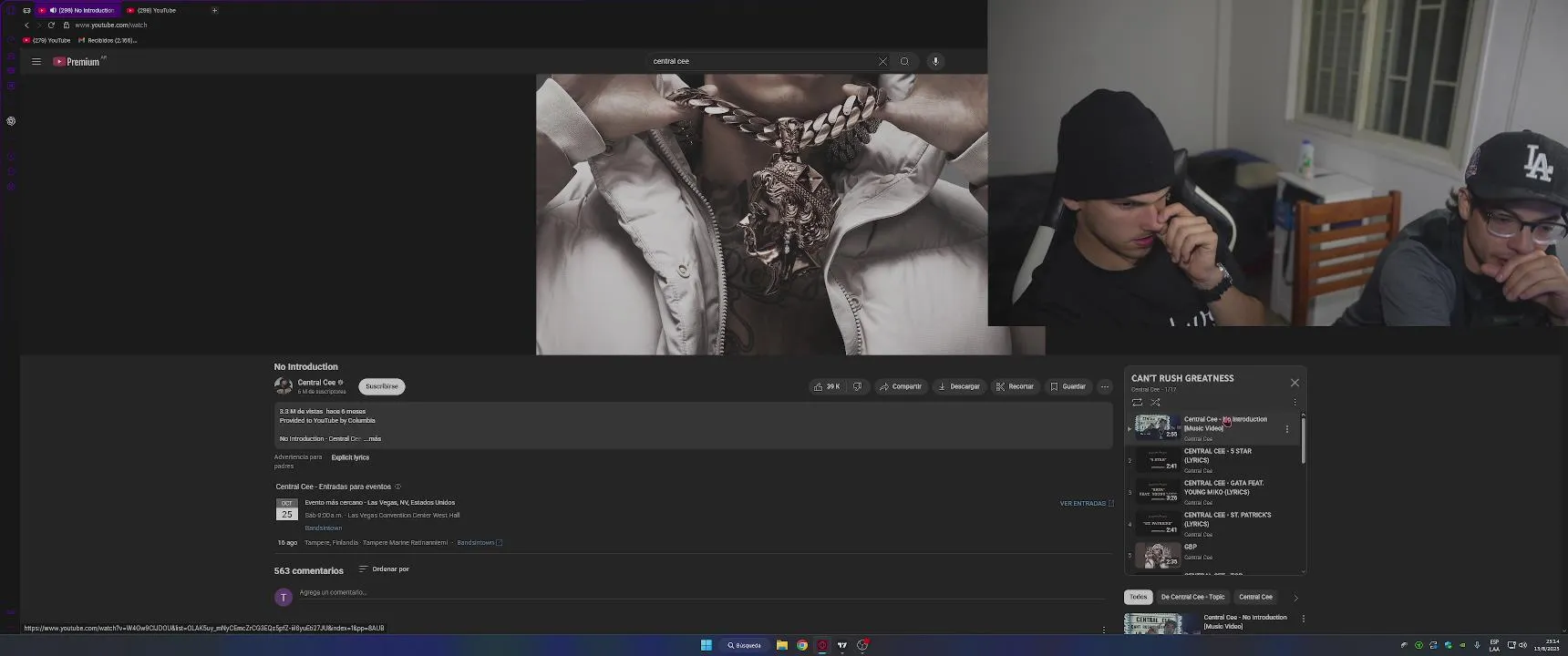
Task: Switch to the (298) YouTube browser tab
Action: [157, 11]
